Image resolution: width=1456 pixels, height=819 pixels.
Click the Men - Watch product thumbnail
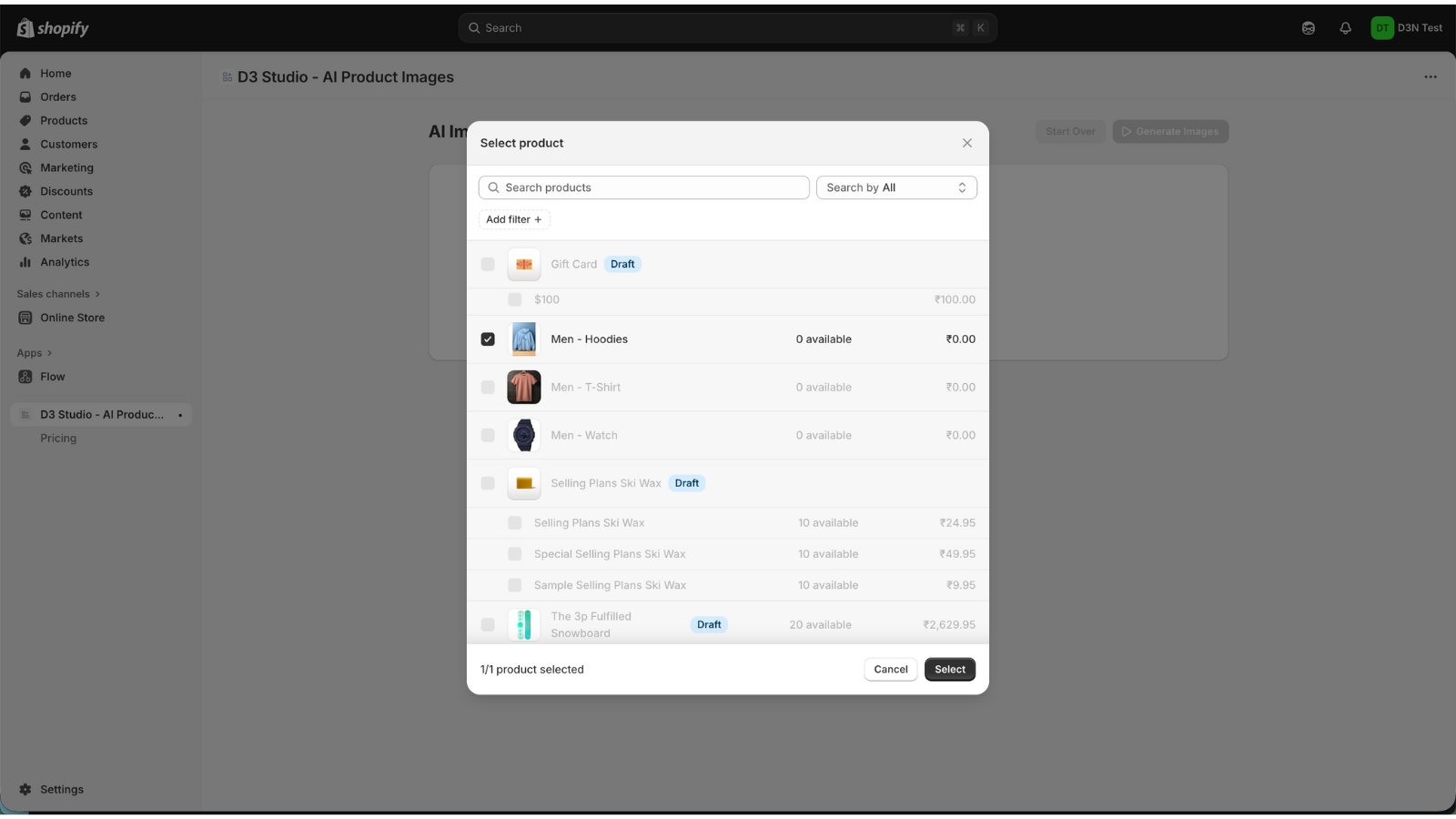tap(524, 436)
